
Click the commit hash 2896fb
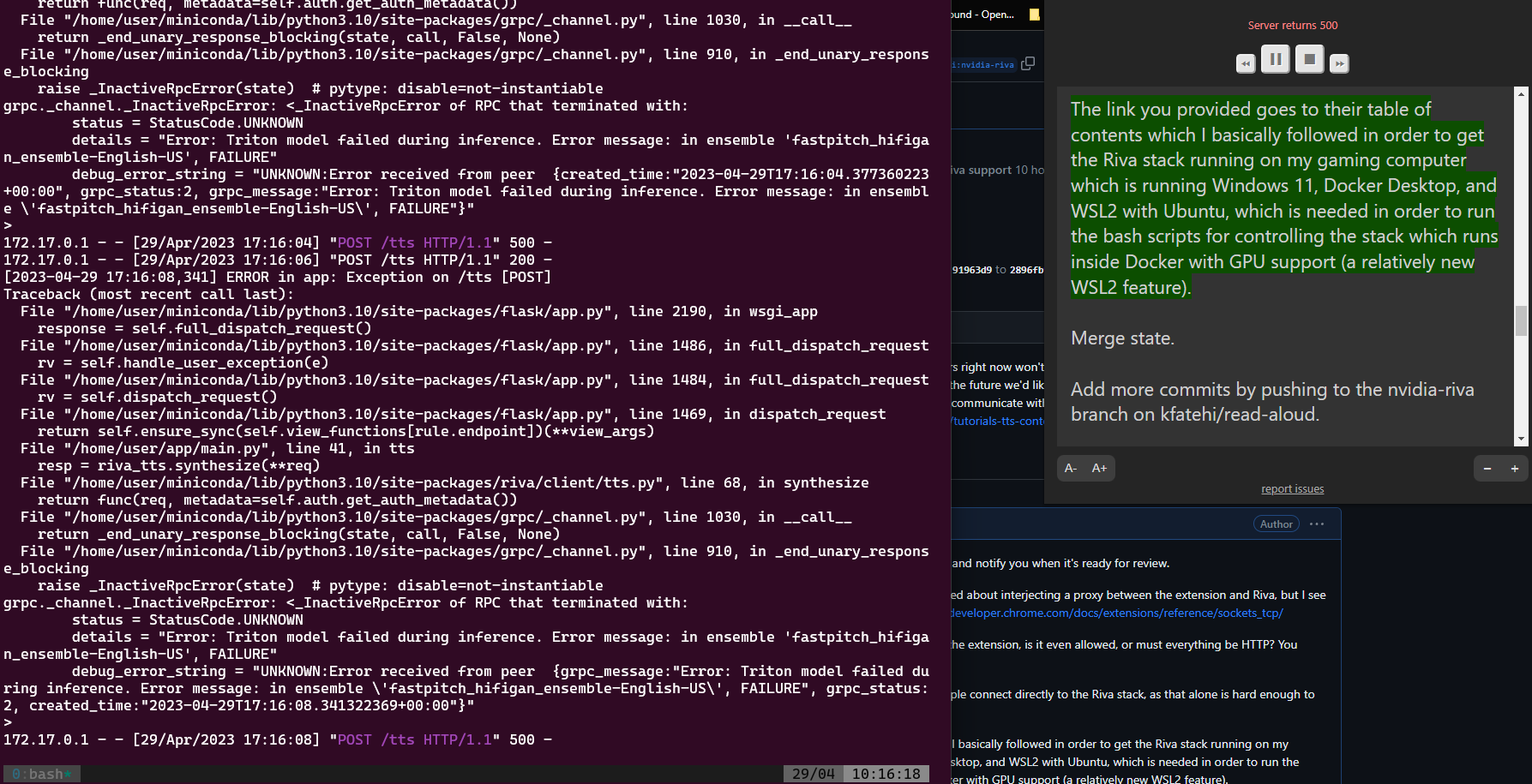(x=1028, y=269)
